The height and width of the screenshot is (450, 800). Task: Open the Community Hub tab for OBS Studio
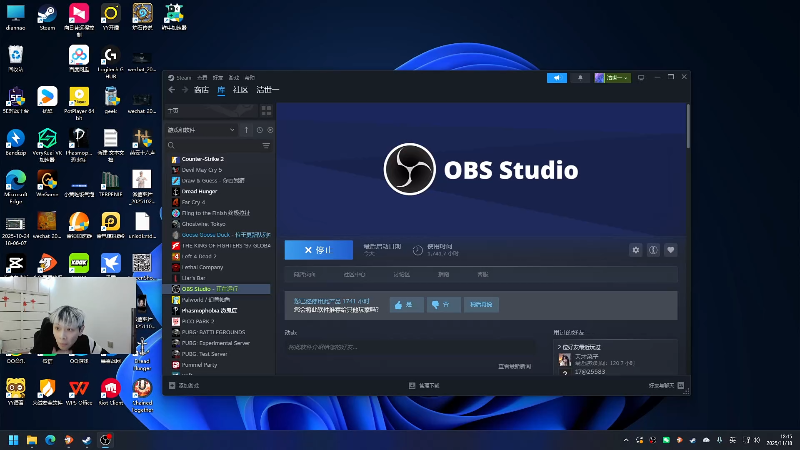[x=355, y=274]
